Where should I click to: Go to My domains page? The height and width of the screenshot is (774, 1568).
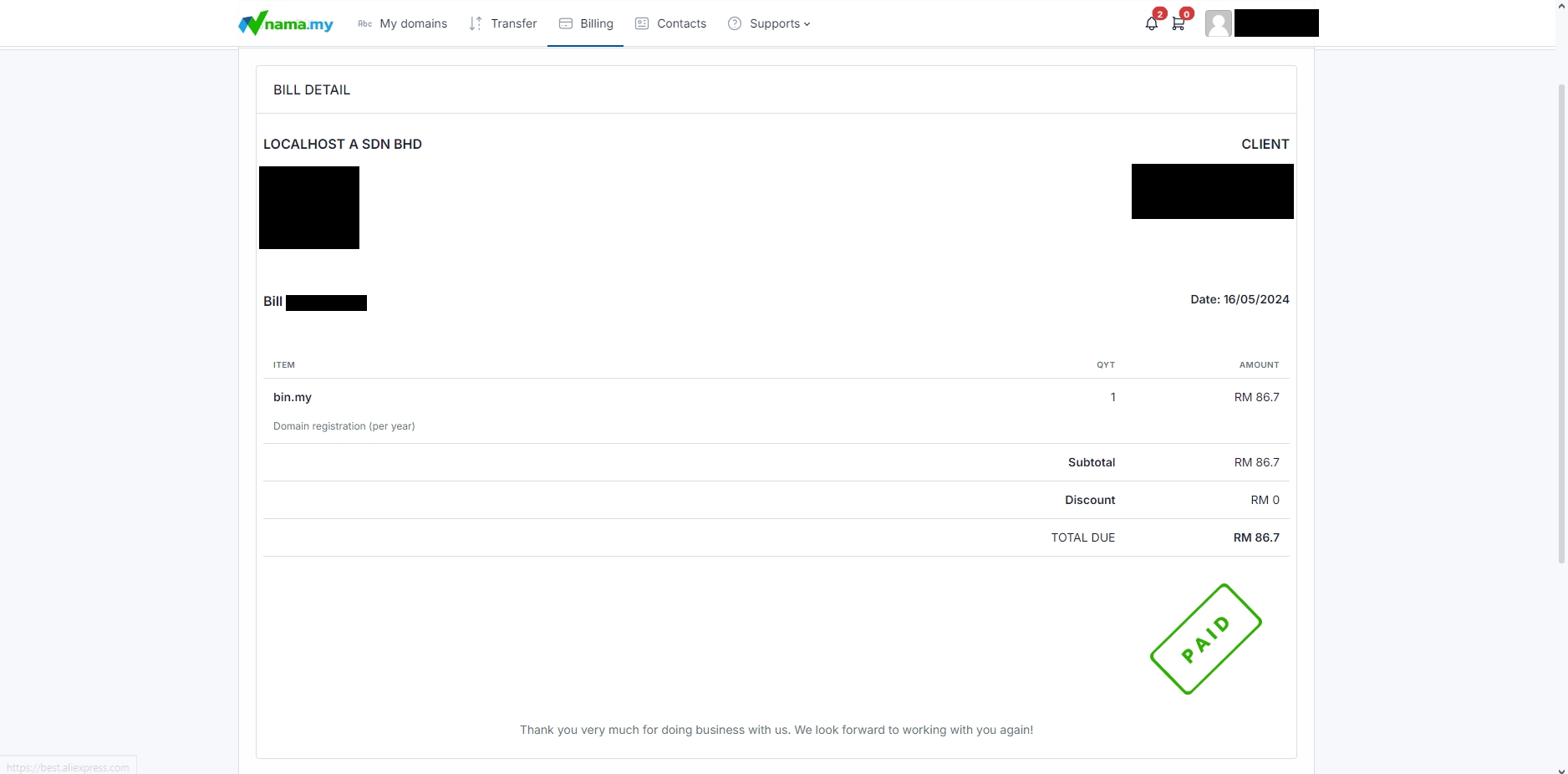[413, 23]
